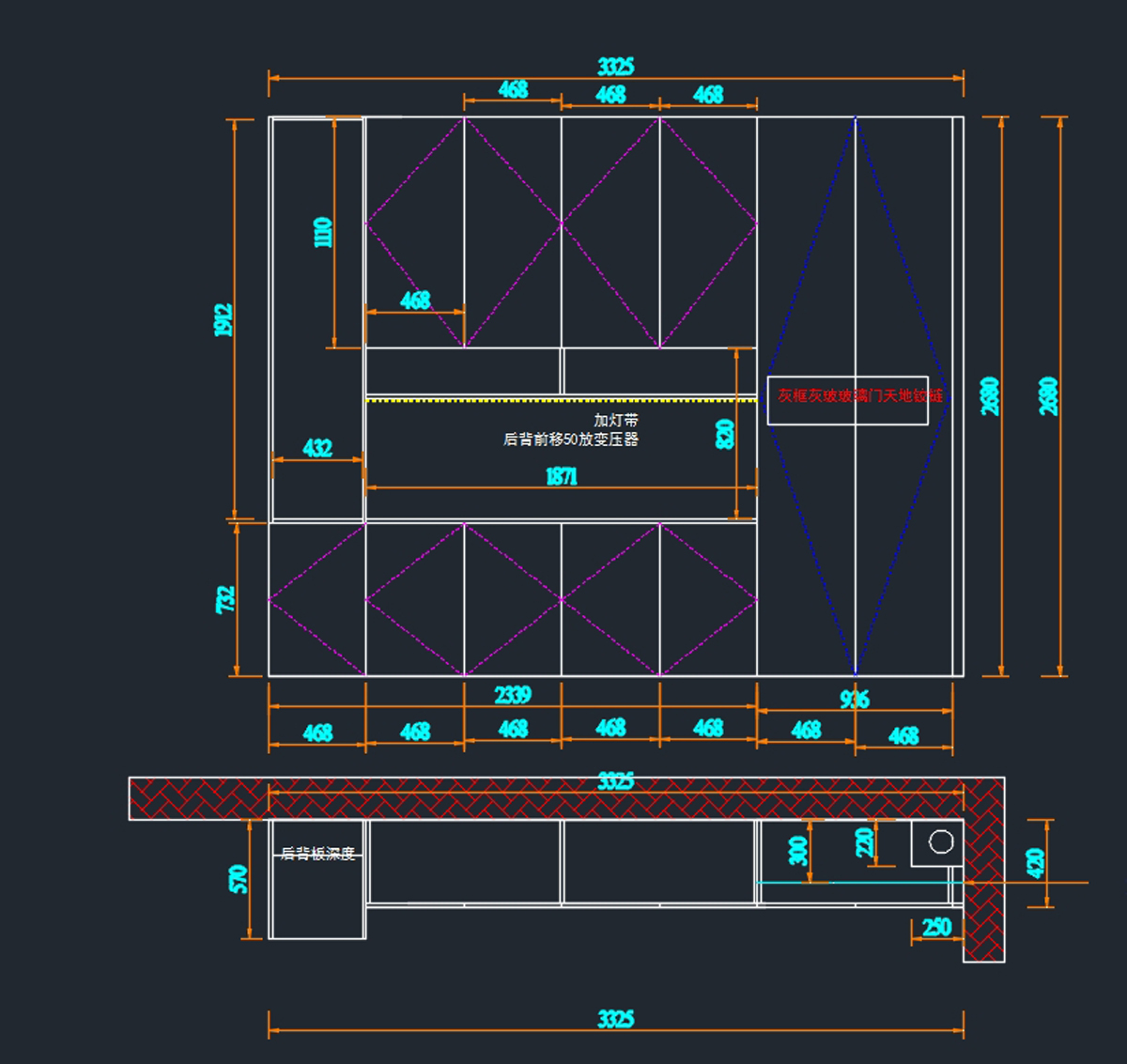The height and width of the screenshot is (1064, 1127).
Task: Click the 936 dimension text
Action: [x=854, y=700]
